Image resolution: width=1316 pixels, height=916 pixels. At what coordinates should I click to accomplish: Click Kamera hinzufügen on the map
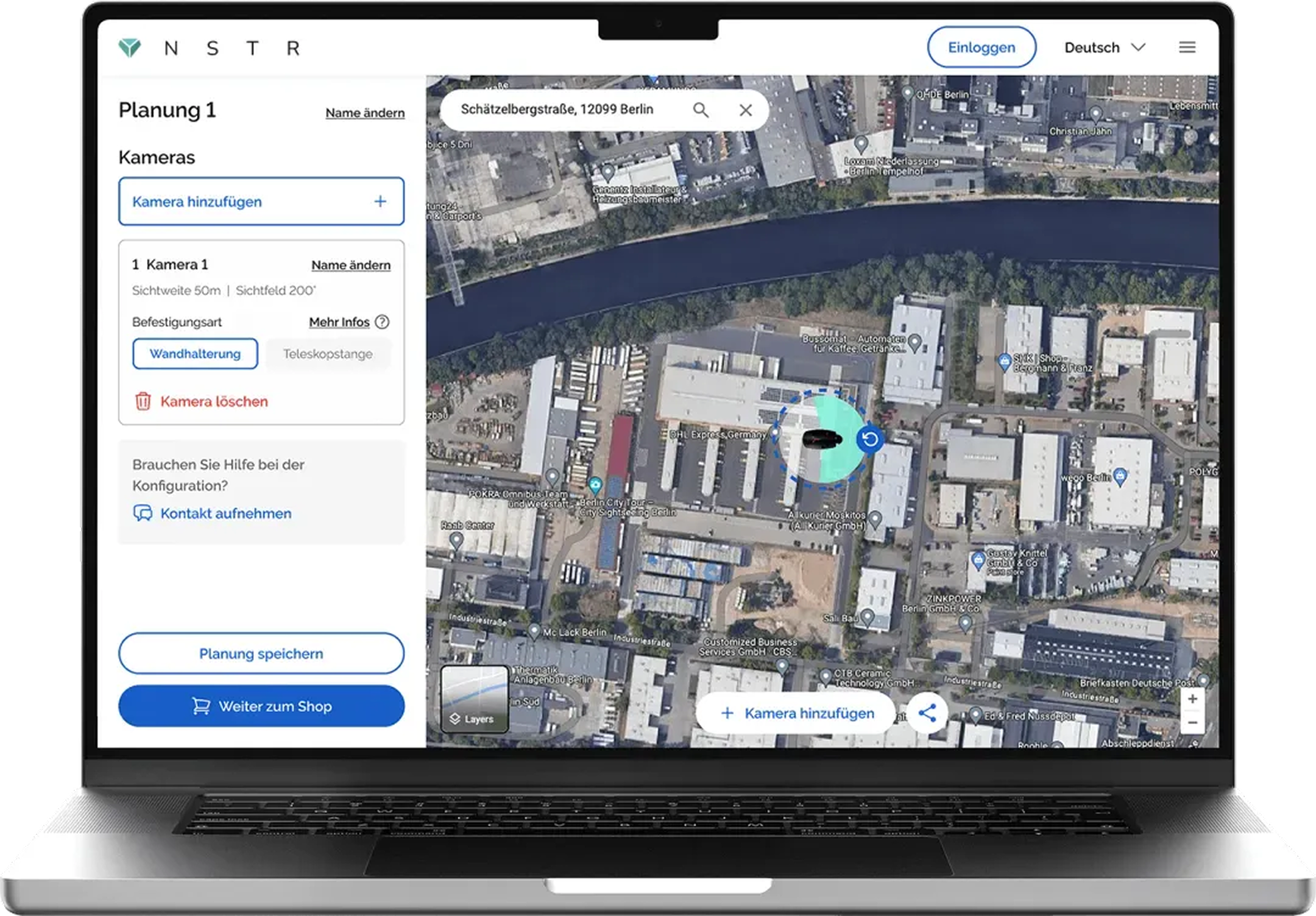click(797, 713)
